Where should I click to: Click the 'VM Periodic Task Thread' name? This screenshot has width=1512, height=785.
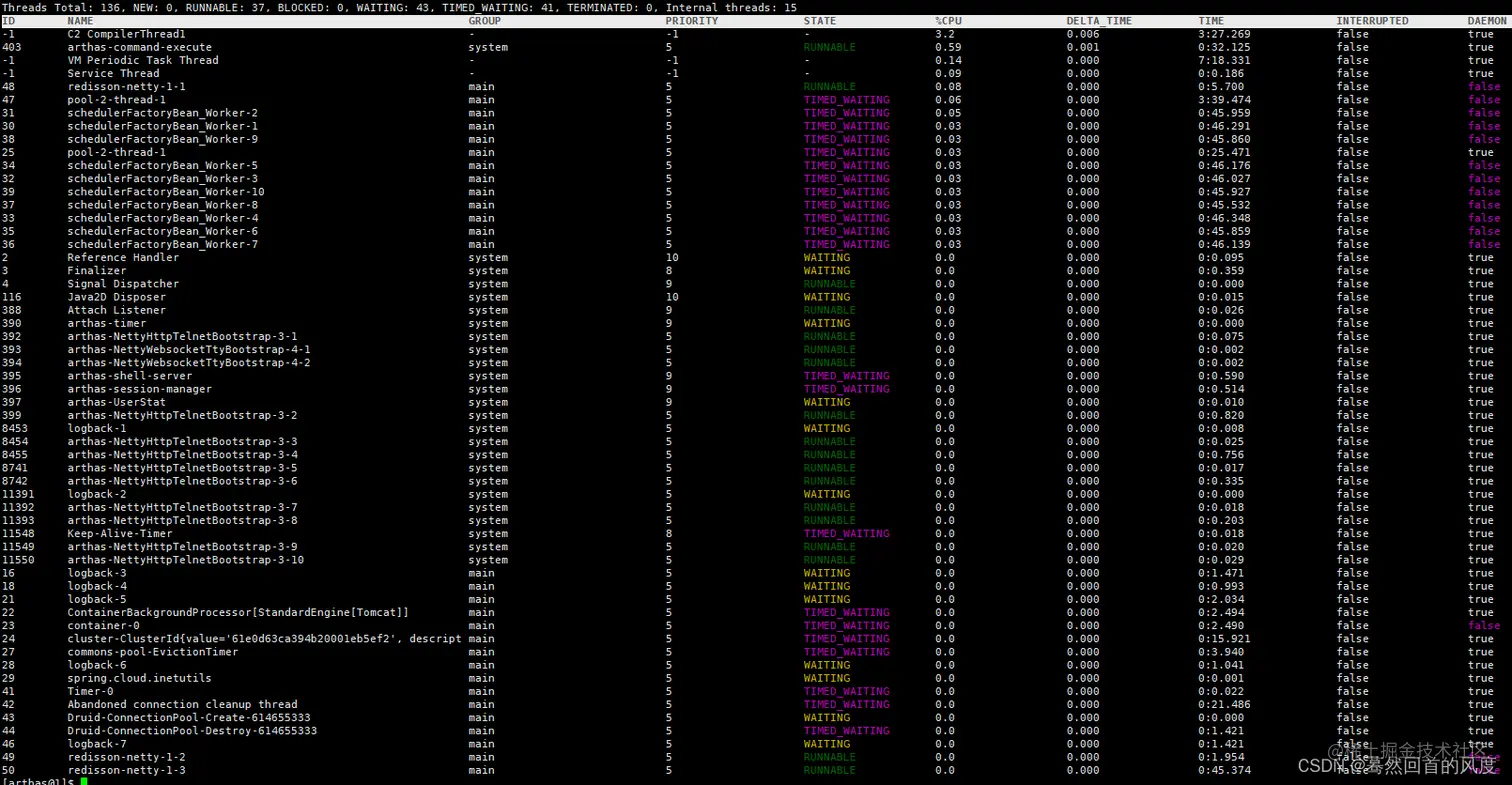[143, 60]
